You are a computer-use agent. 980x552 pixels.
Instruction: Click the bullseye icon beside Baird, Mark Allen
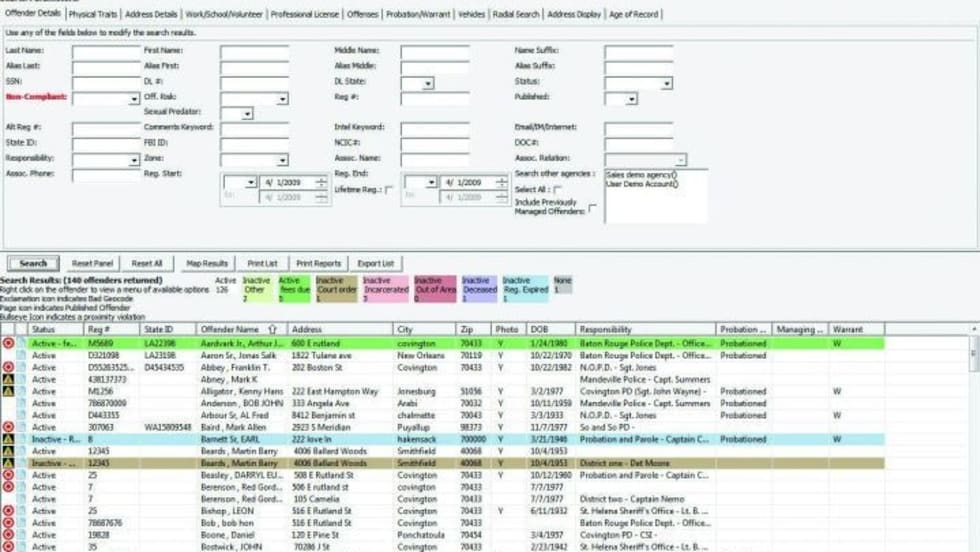pyautogui.click(x=8, y=427)
